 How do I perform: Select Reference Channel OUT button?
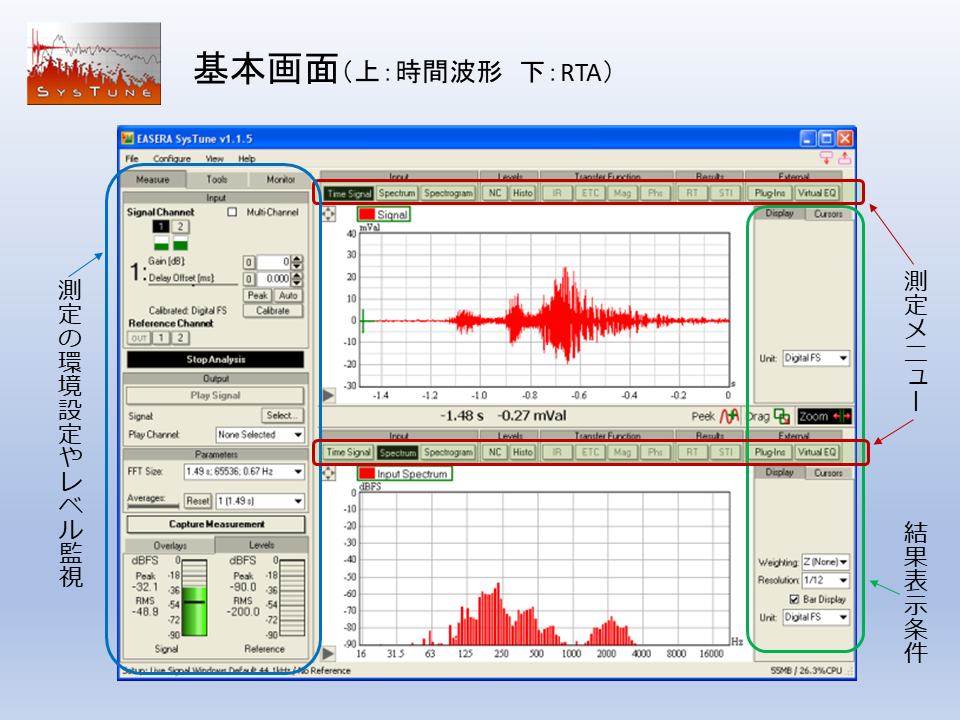click(x=139, y=338)
